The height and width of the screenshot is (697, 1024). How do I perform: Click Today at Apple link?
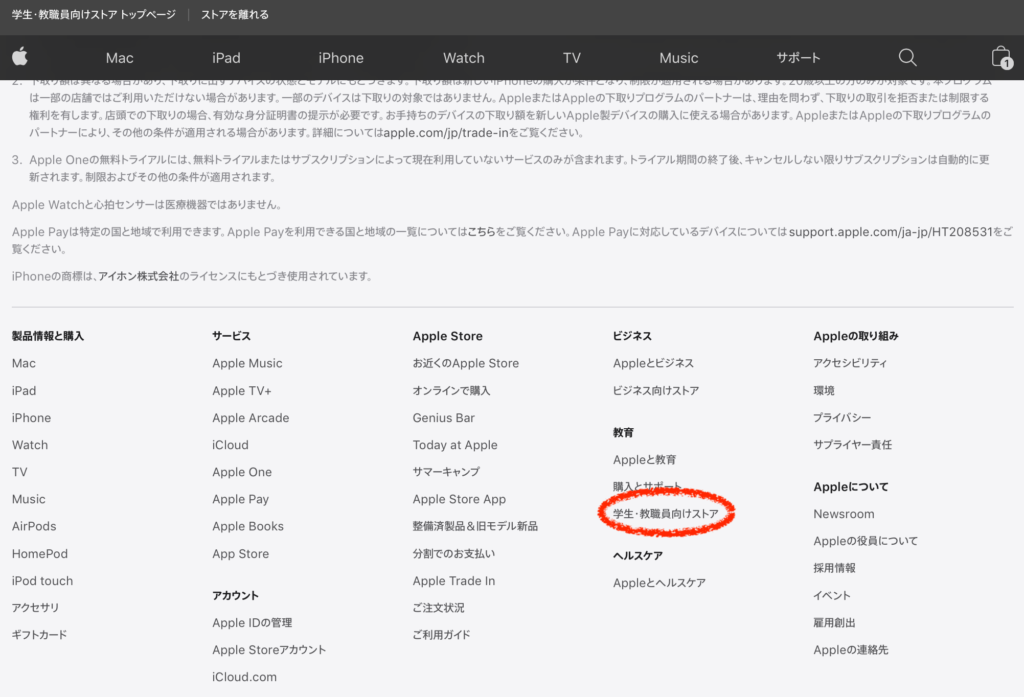[x=455, y=445]
